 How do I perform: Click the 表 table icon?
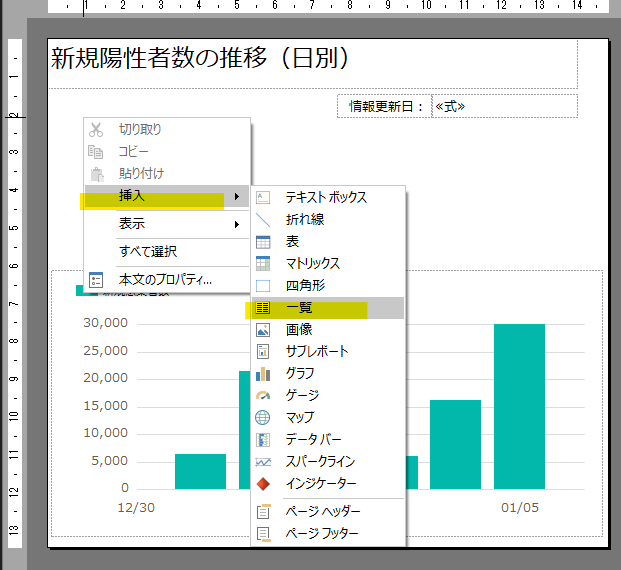263,242
